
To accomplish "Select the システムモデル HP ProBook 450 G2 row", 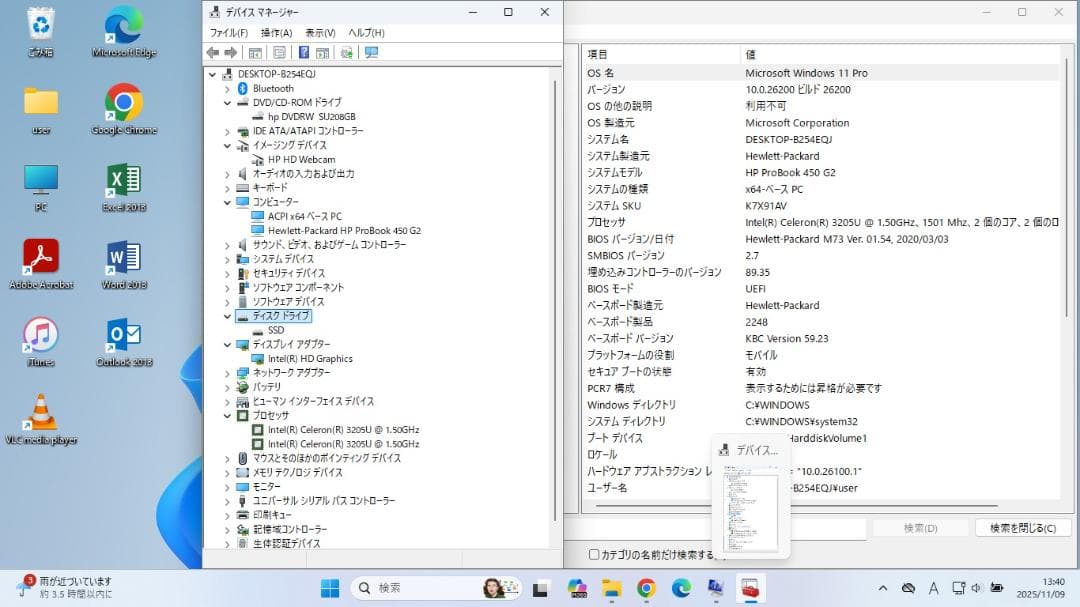I will 821,172.
